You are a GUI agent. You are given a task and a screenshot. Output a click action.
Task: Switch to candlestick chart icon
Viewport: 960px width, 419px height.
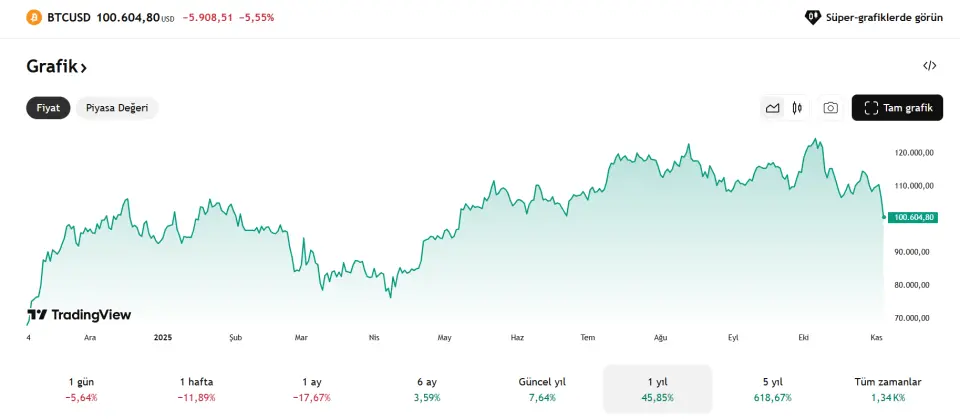click(797, 108)
